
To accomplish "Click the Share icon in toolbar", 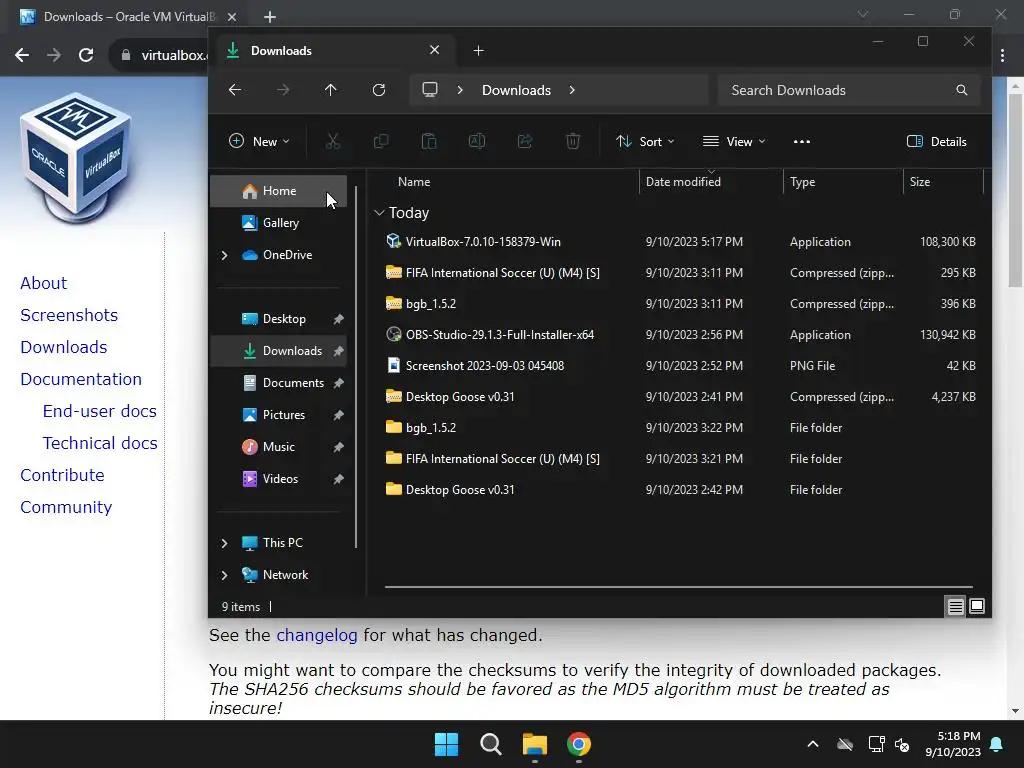I will click(525, 141).
